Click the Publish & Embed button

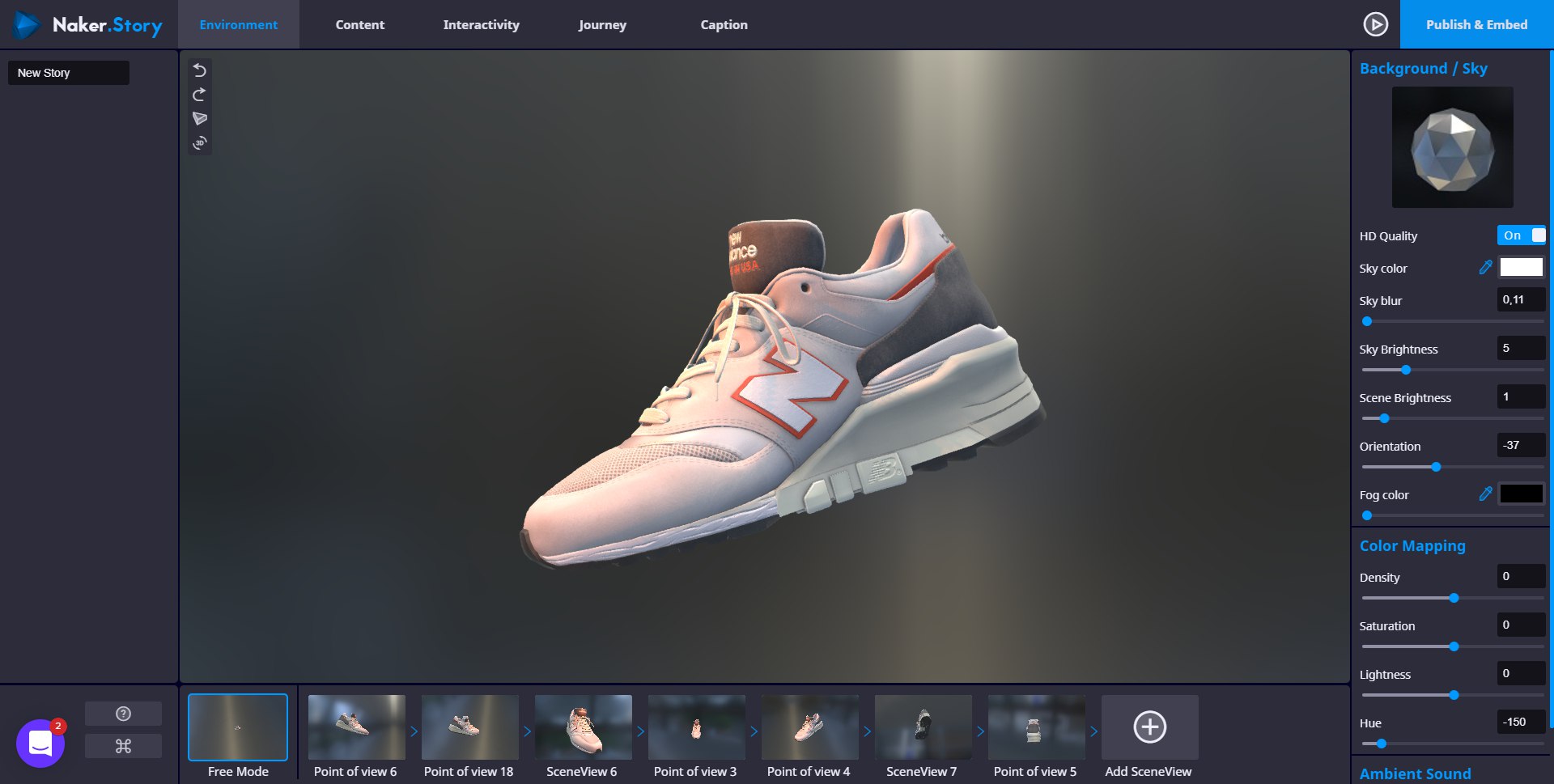[1476, 24]
